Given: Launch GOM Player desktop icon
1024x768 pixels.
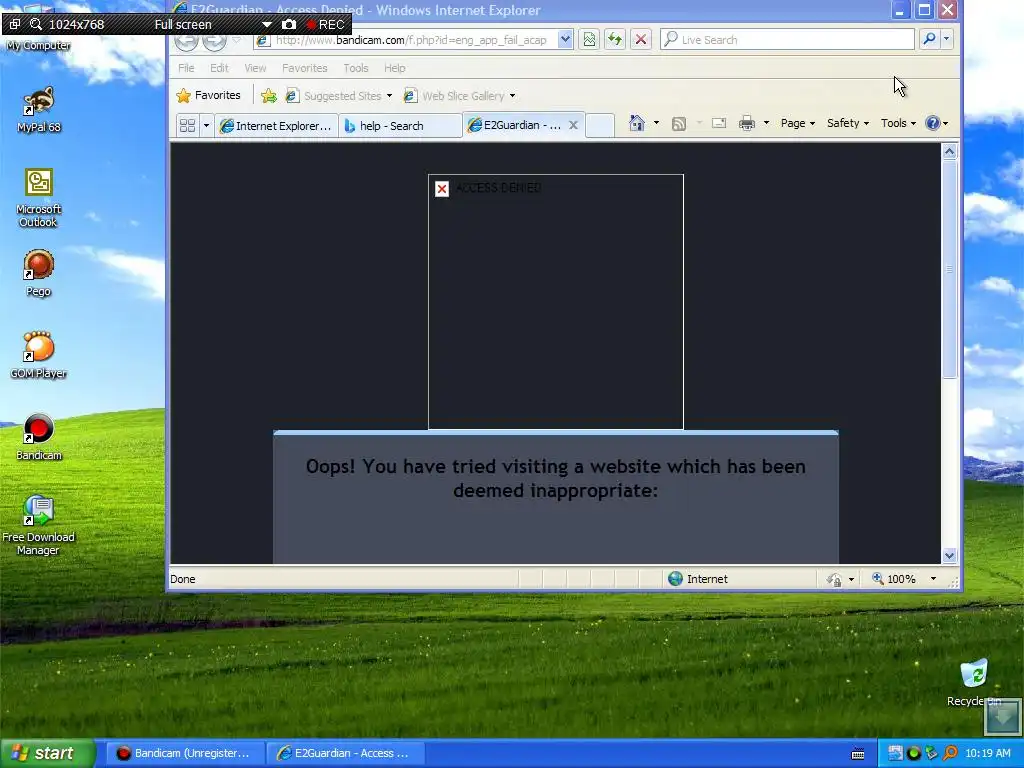Looking at the screenshot, I should click(x=39, y=355).
